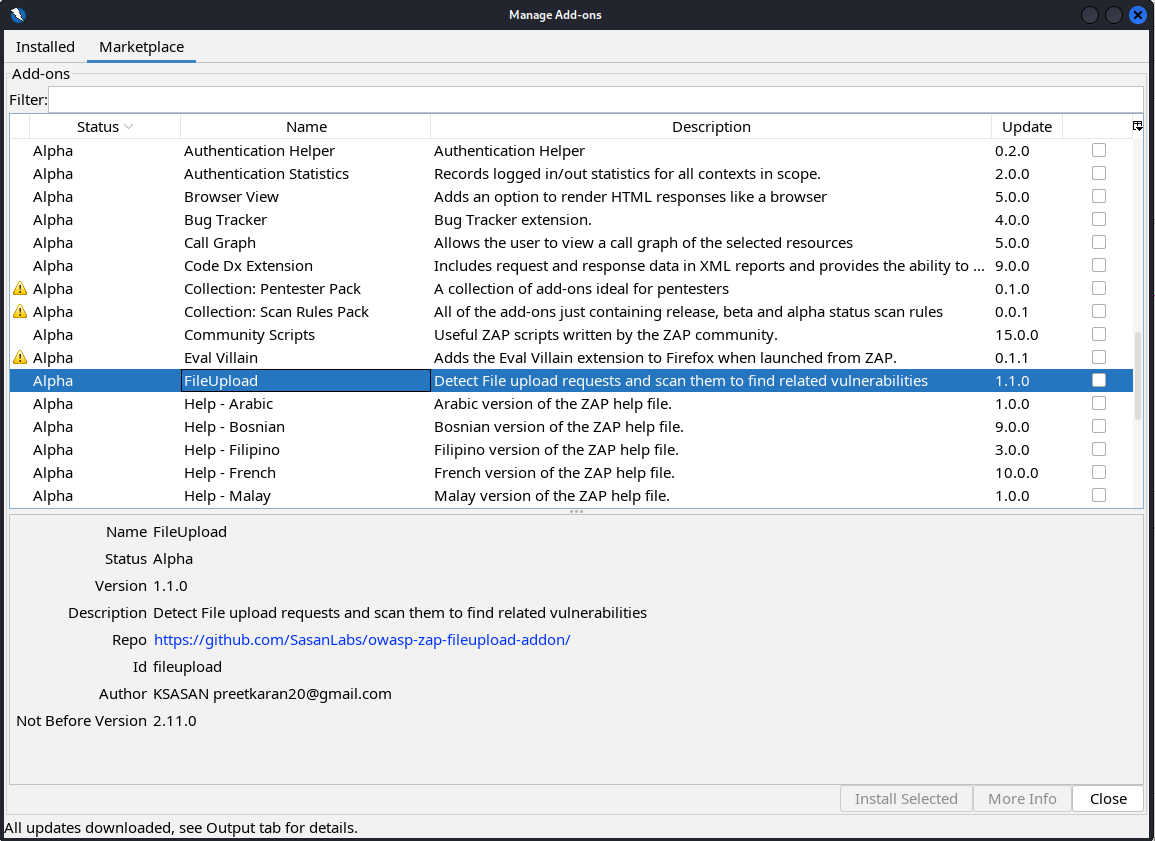The width and height of the screenshot is (1155, 841).
Task: Enable the Call Graph checkbox
Action: [x=1098, y=242]
